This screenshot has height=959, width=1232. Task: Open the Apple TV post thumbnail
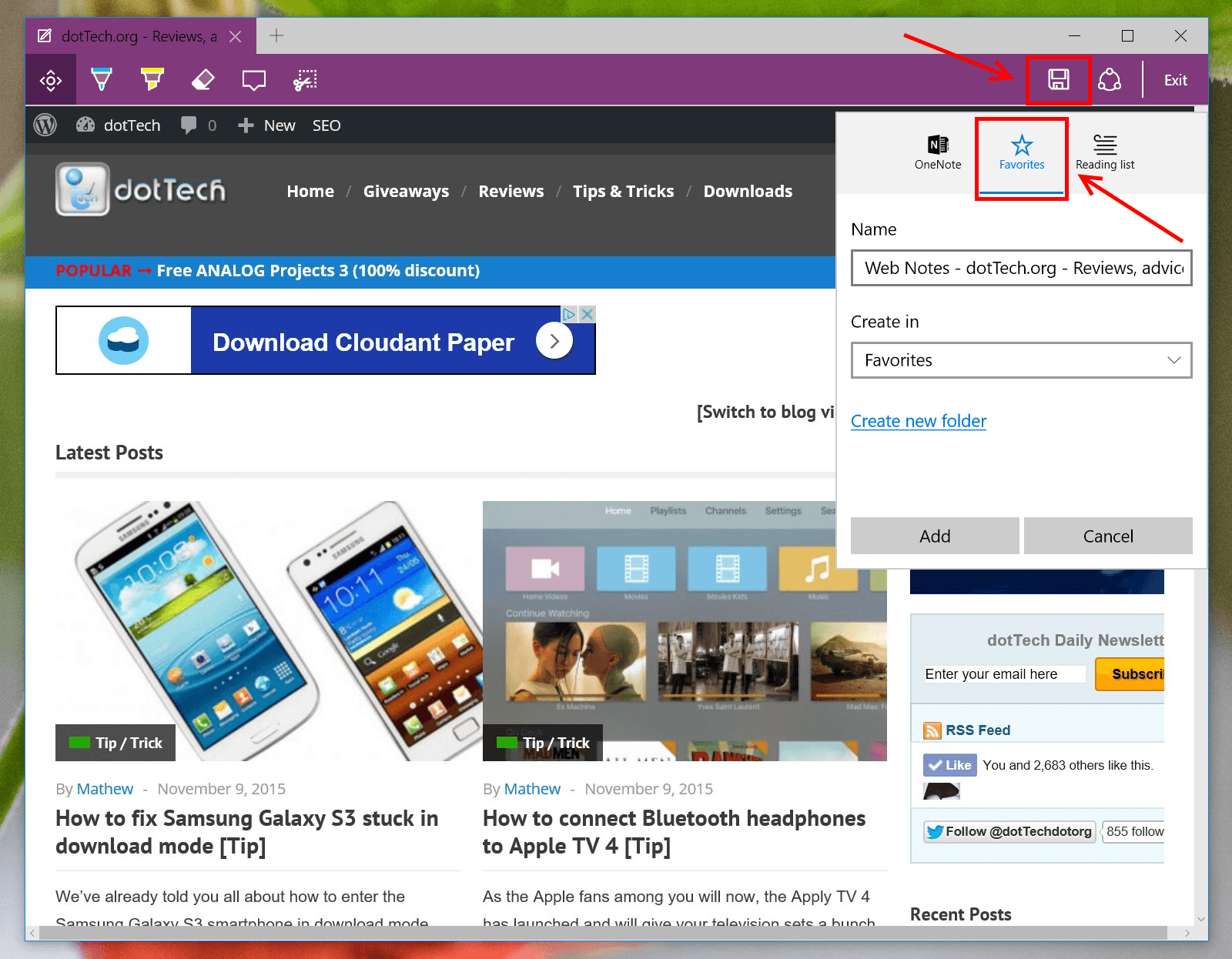tap(685, 631)
